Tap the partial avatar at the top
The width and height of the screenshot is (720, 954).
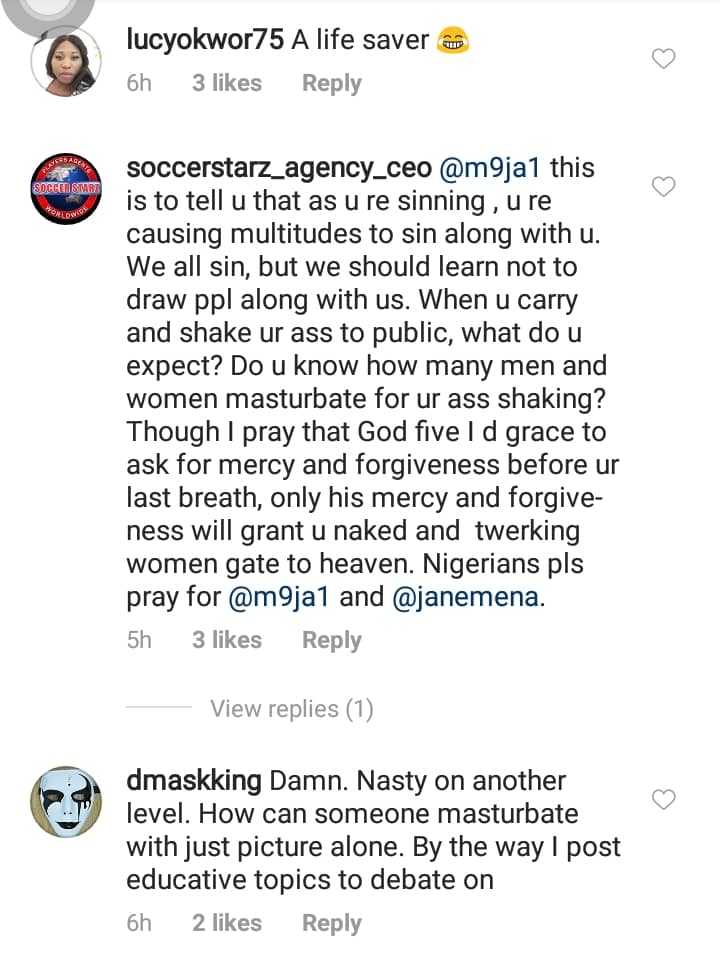pyautogui.click(x=47, y=10)
